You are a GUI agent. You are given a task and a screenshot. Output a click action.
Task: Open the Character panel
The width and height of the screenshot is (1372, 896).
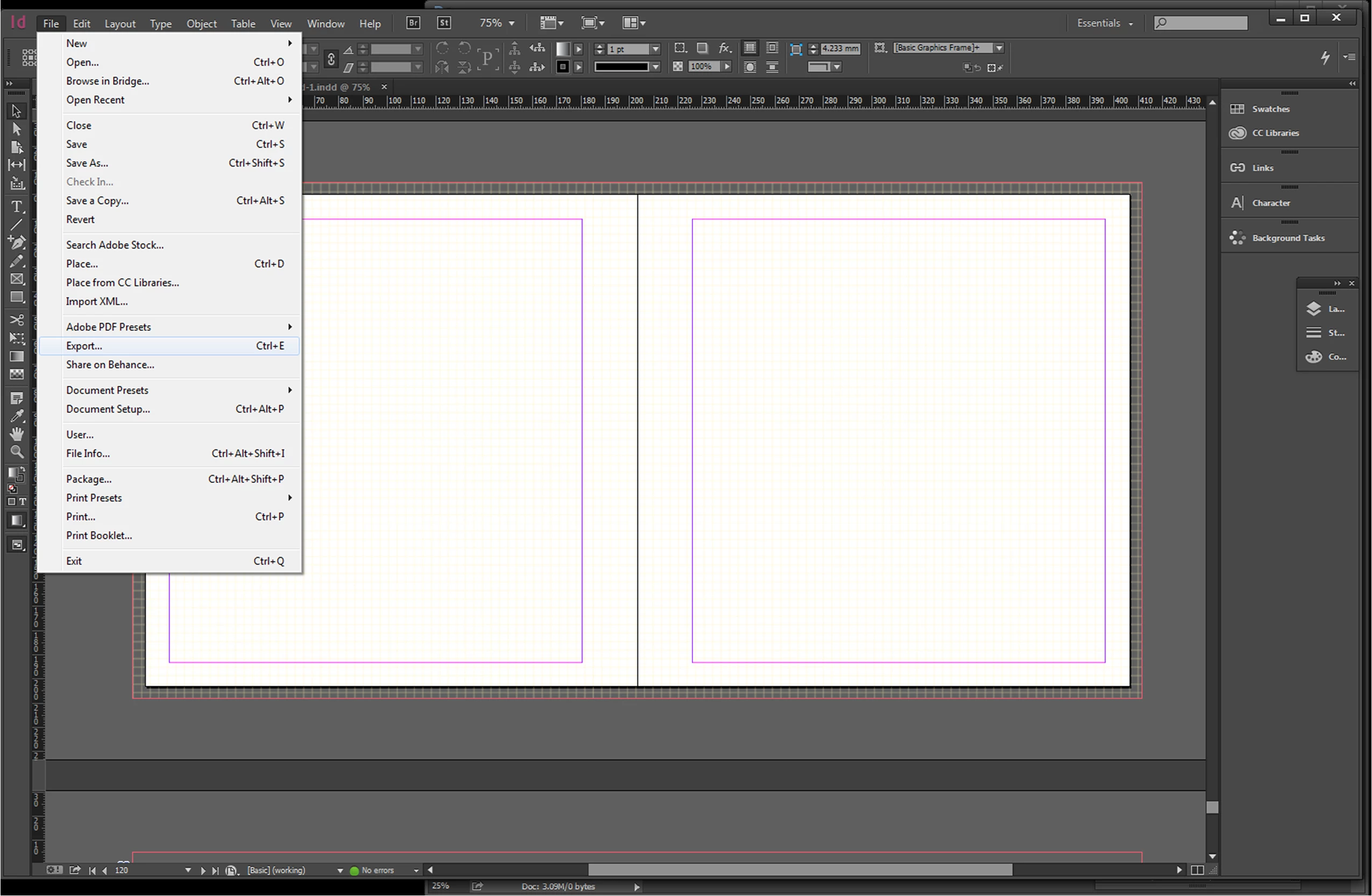pyautogui.click(x=1270, y=203)
